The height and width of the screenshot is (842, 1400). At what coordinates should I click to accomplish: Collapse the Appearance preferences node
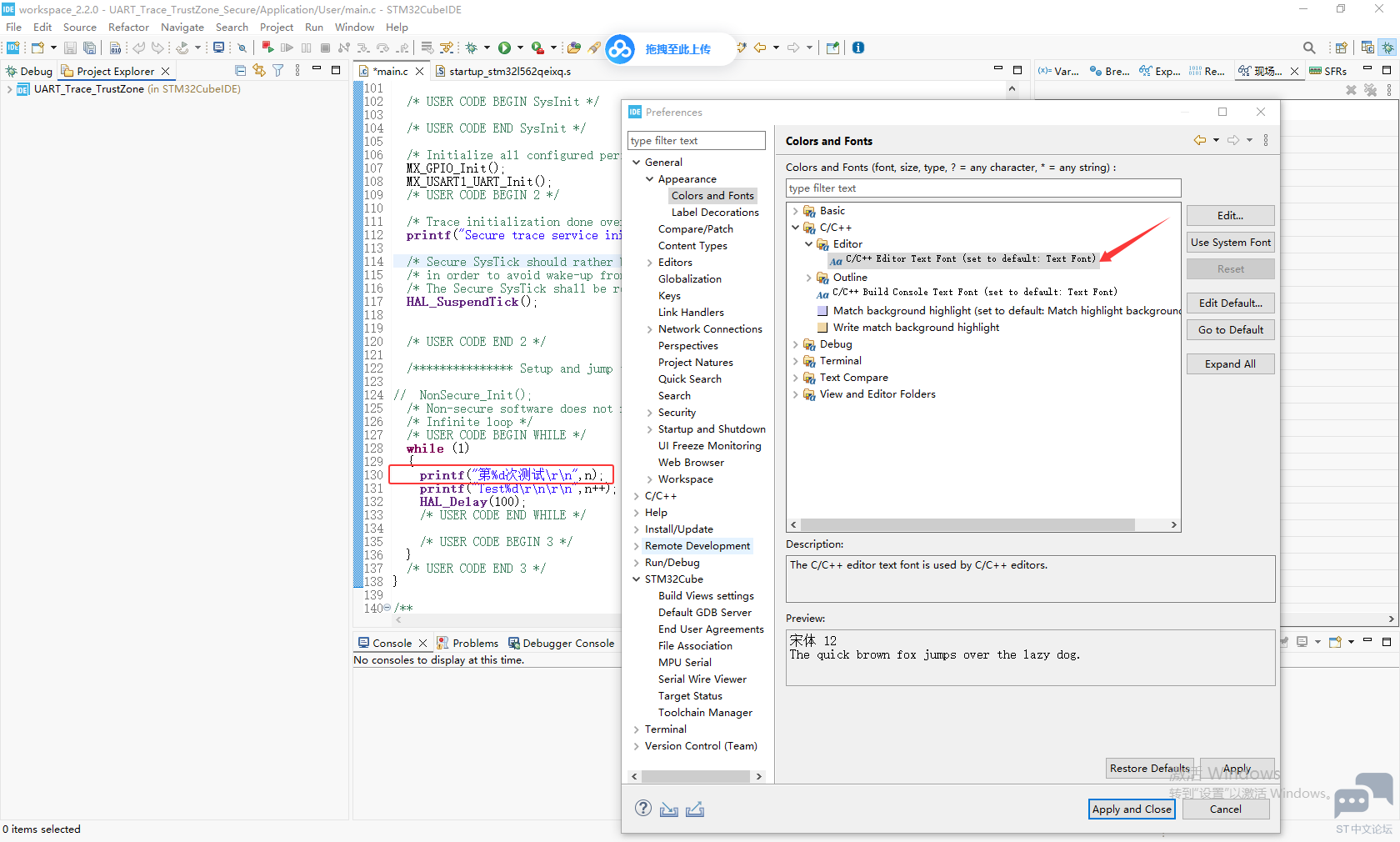pyautogui.click(x=650, y=179)
